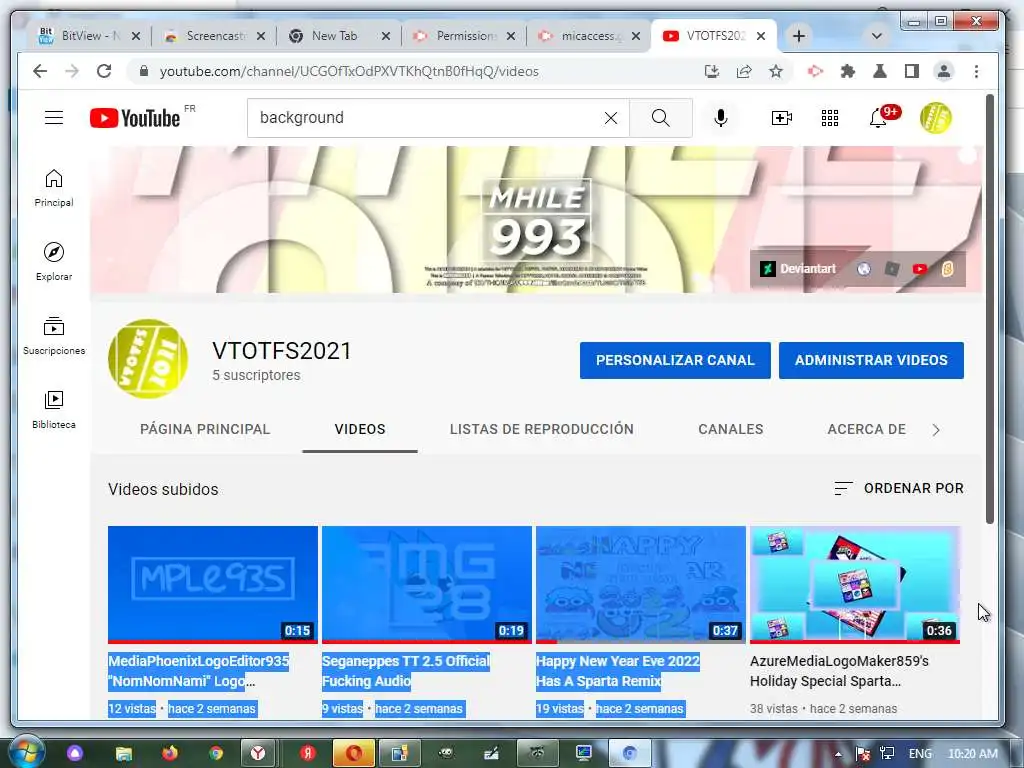The height and width of the screenshot is (768, 1024).
Task: Click PERSONALIZAR CANAL button
Action: tap(675, 360)
